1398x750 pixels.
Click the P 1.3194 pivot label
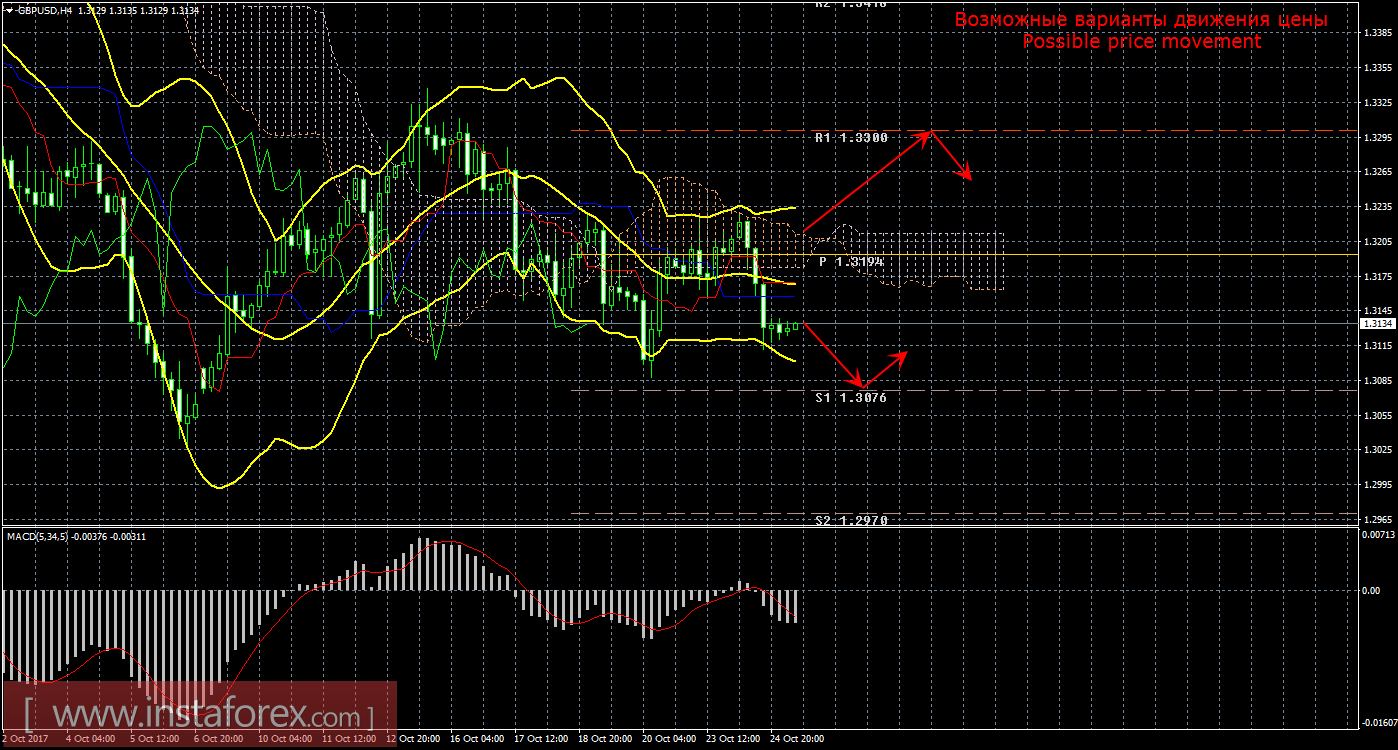[851, 261]
